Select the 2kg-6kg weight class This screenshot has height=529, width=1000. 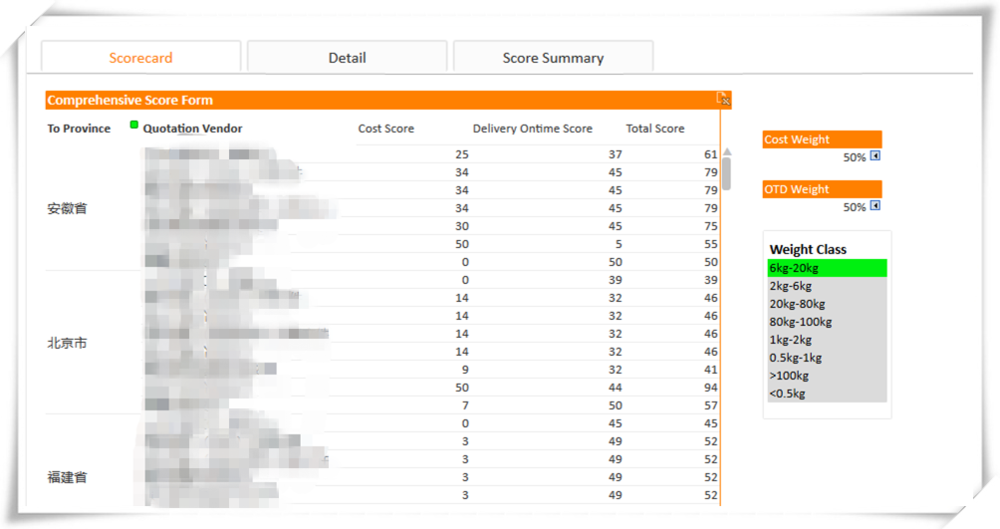826,286
